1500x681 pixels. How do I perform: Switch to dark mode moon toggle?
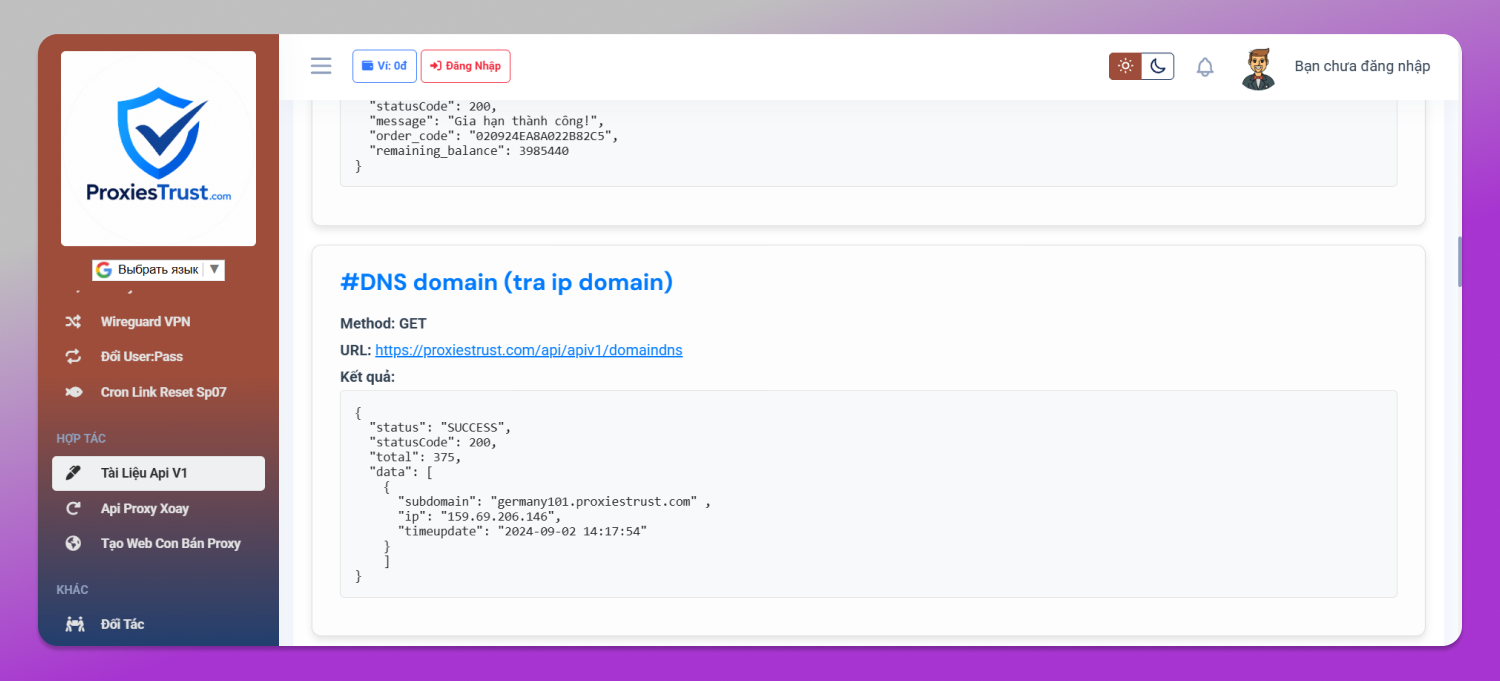pos(1158,66)
